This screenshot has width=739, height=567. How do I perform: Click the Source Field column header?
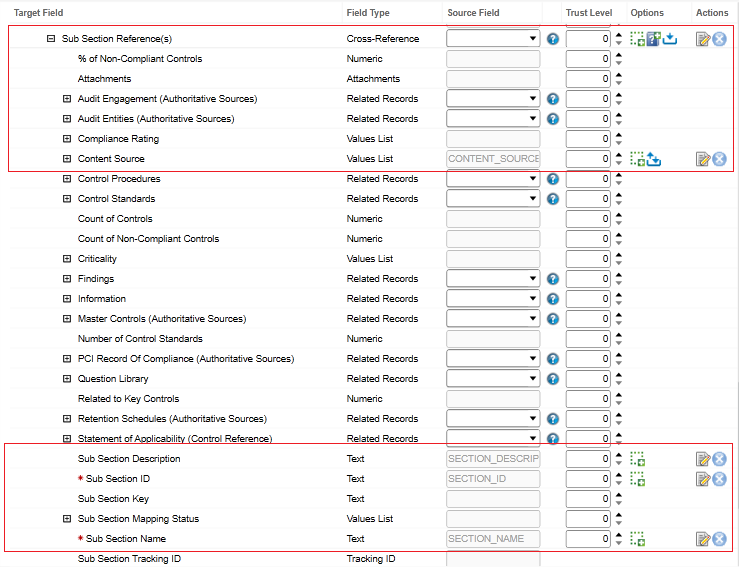473,13
